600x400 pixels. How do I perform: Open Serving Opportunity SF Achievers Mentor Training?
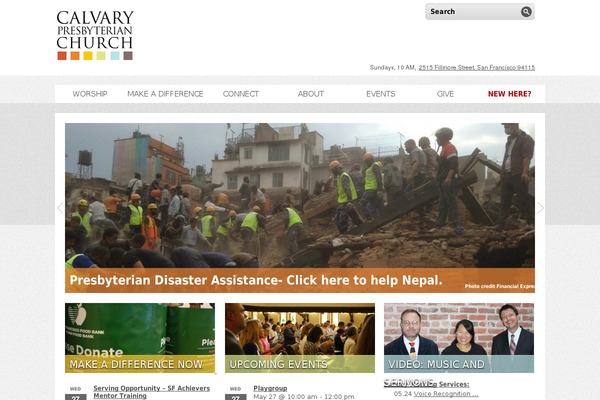152,392
